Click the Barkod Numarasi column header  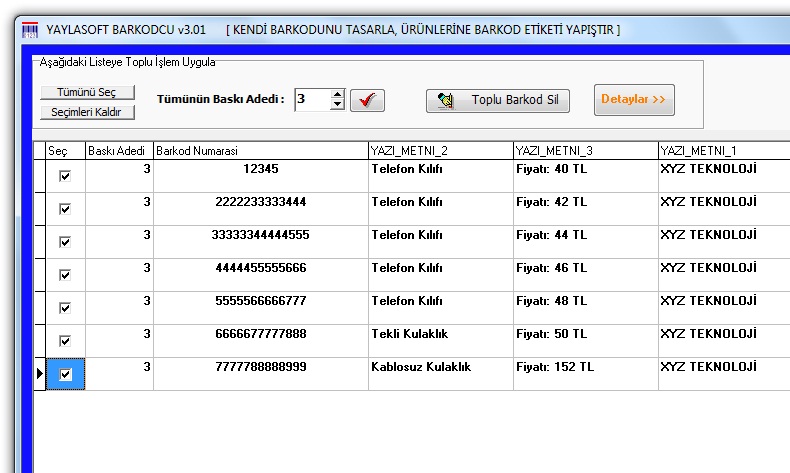click(261, 151)
